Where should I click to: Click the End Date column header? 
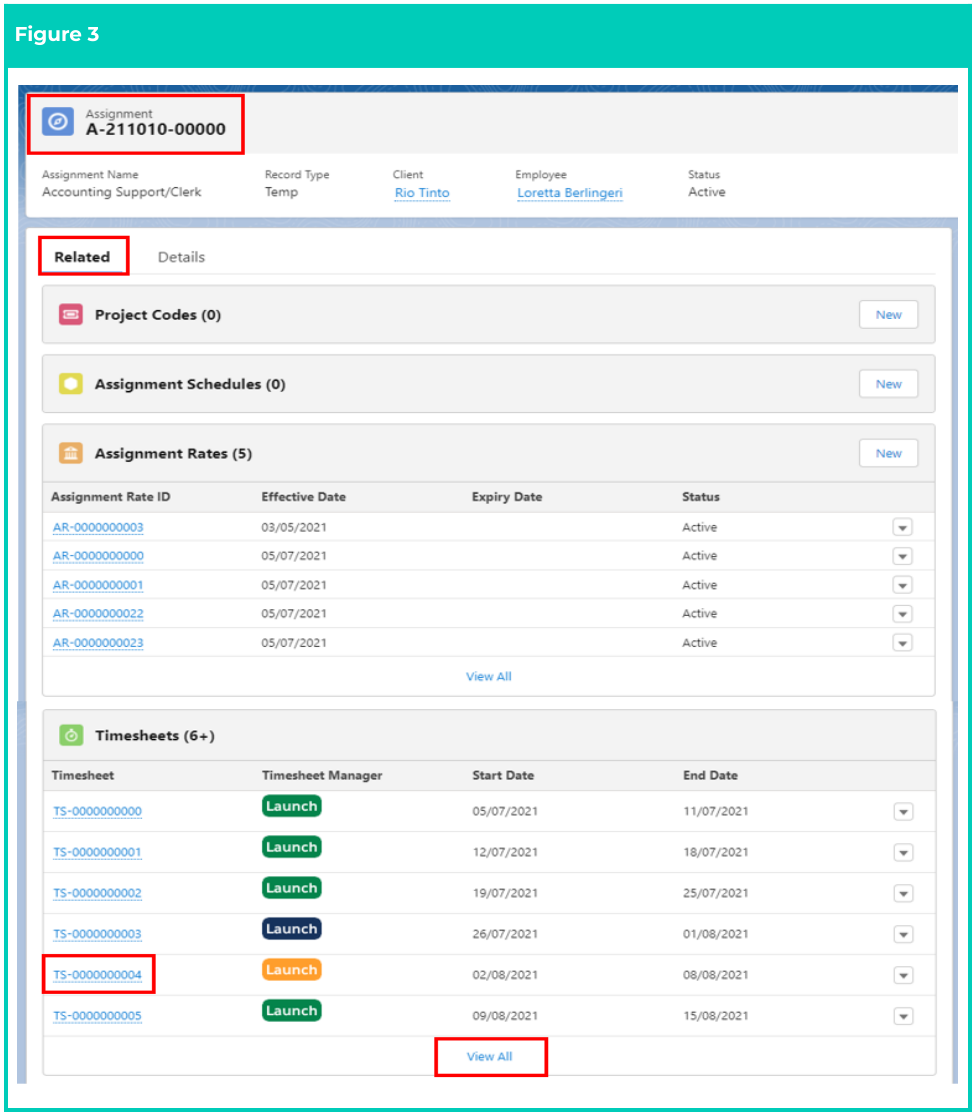click(x=710, y=775)
